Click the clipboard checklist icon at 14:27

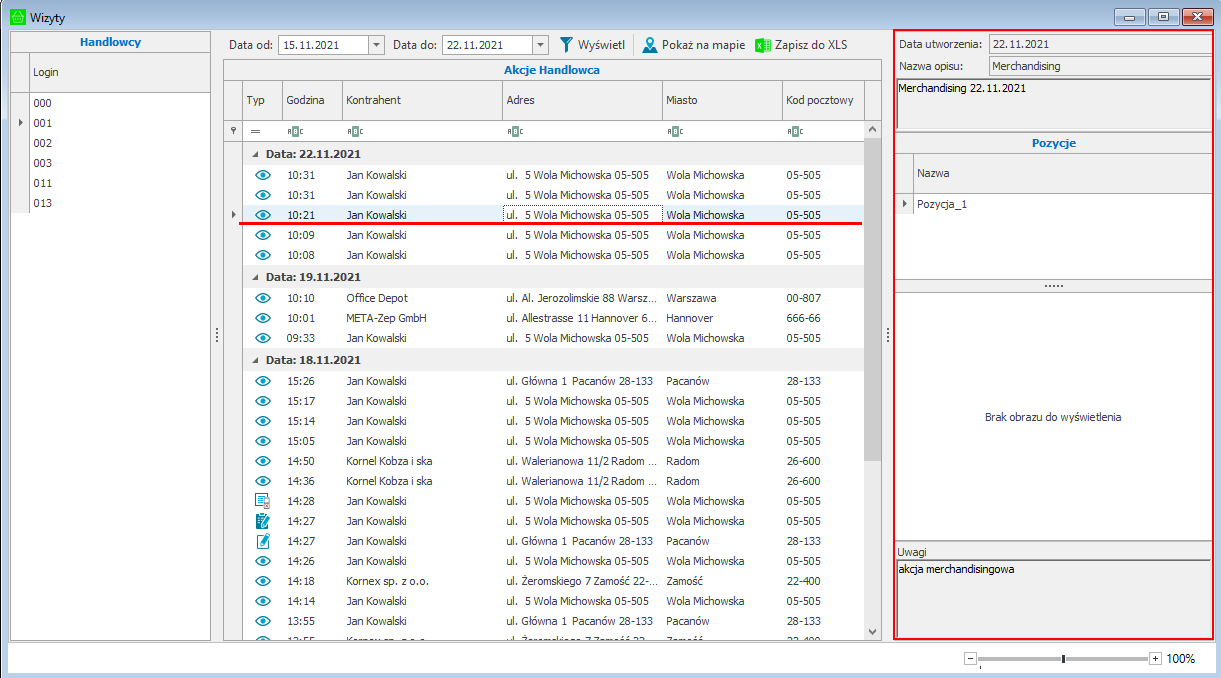(263, 521)
